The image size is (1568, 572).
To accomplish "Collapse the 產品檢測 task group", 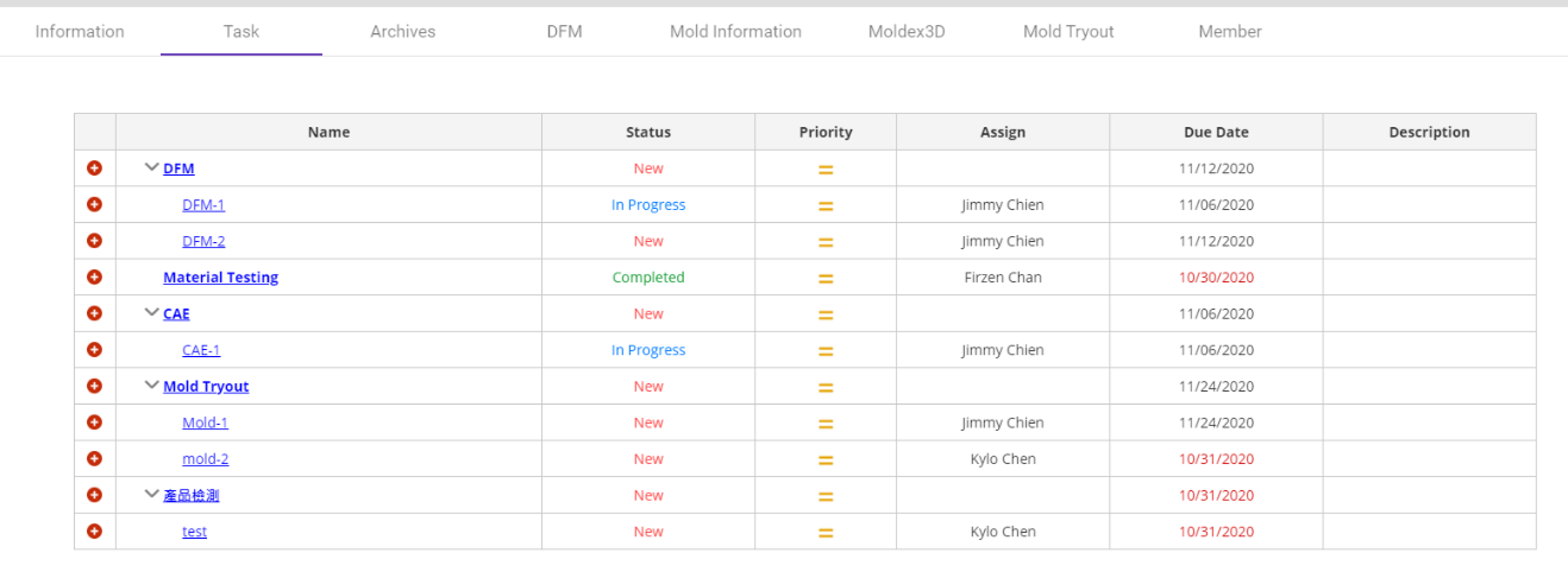I will coord(152,494).
